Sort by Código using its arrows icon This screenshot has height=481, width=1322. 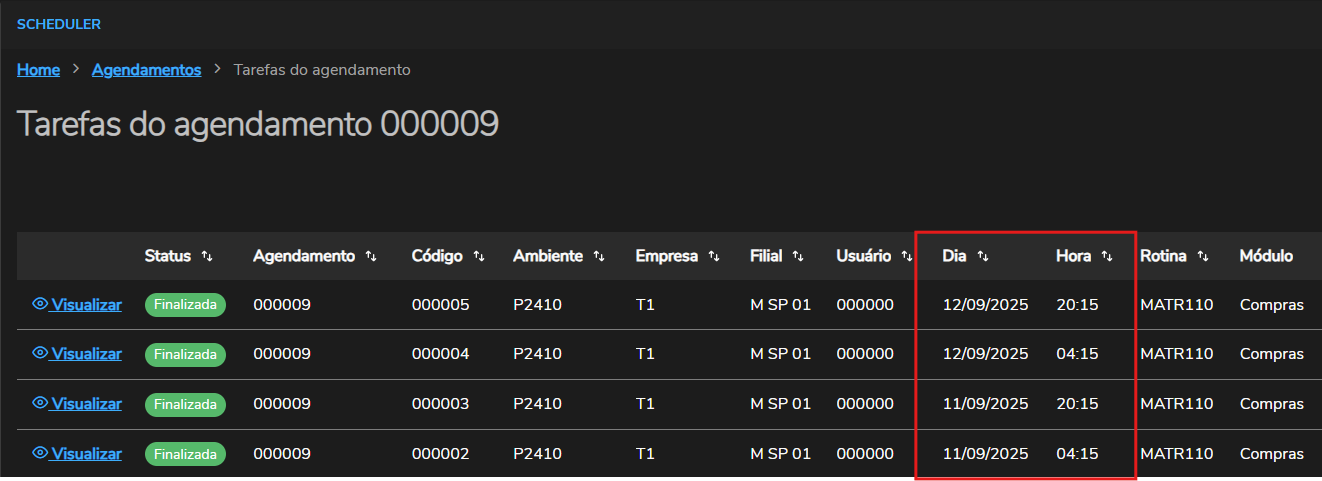(x=479, y=256)
